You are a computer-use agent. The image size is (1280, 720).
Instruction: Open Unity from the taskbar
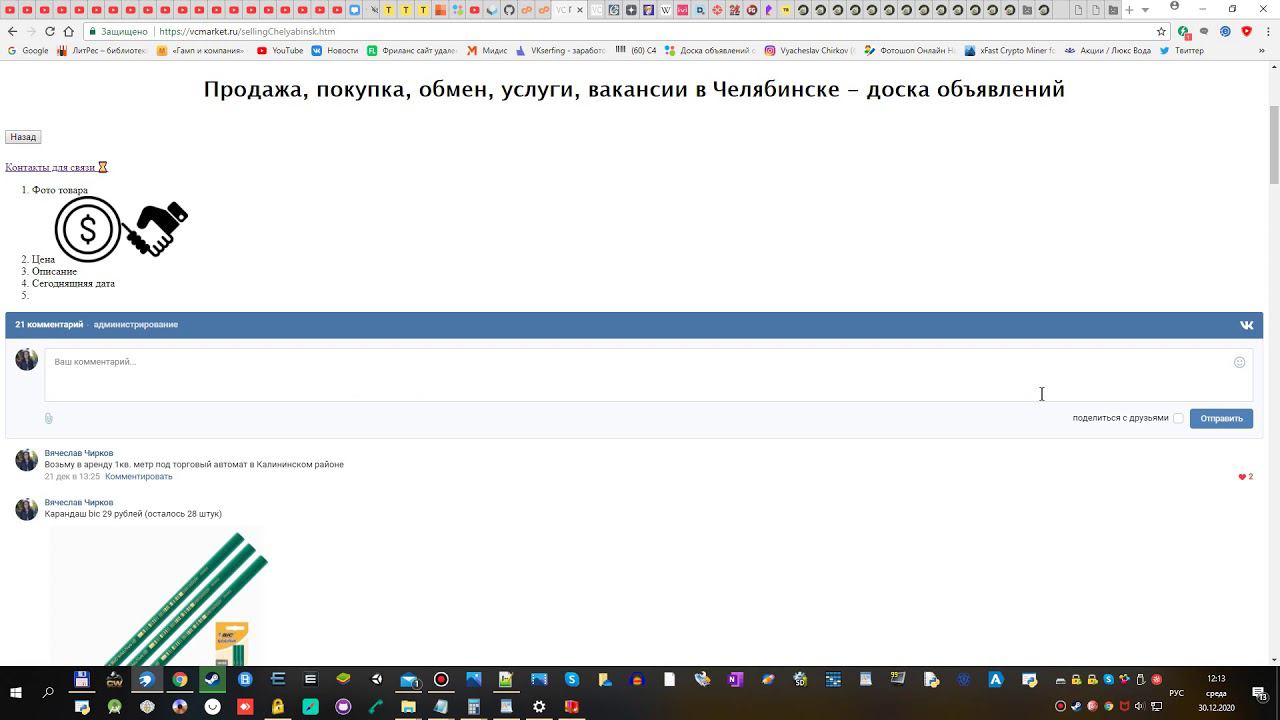point(376,679)
